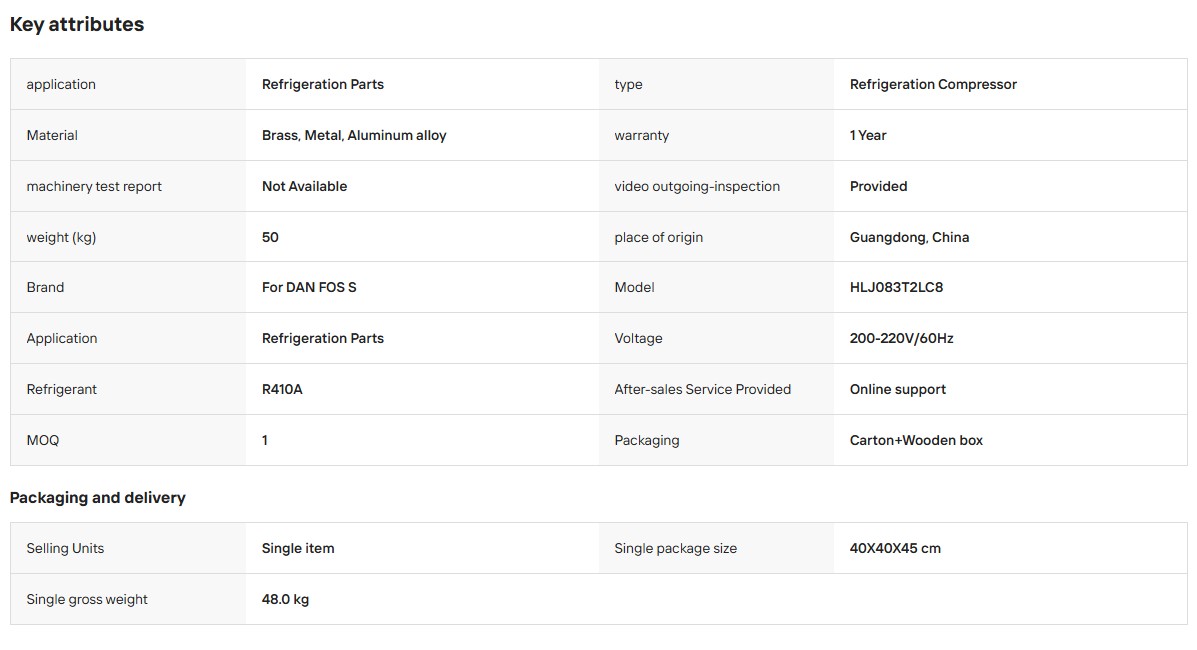This screenshot has height=650, width=1197.
Task: Select the gross weight 48.0 kg value
Action: point(285,600)
